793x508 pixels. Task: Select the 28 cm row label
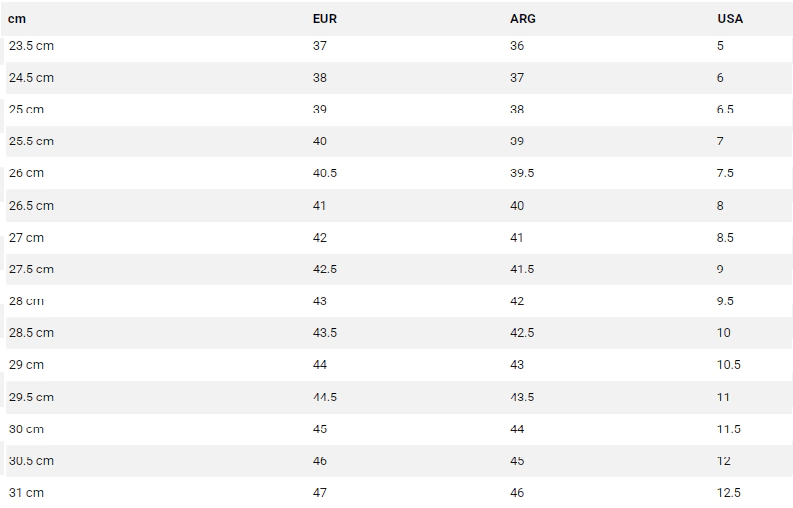point(26,301)
